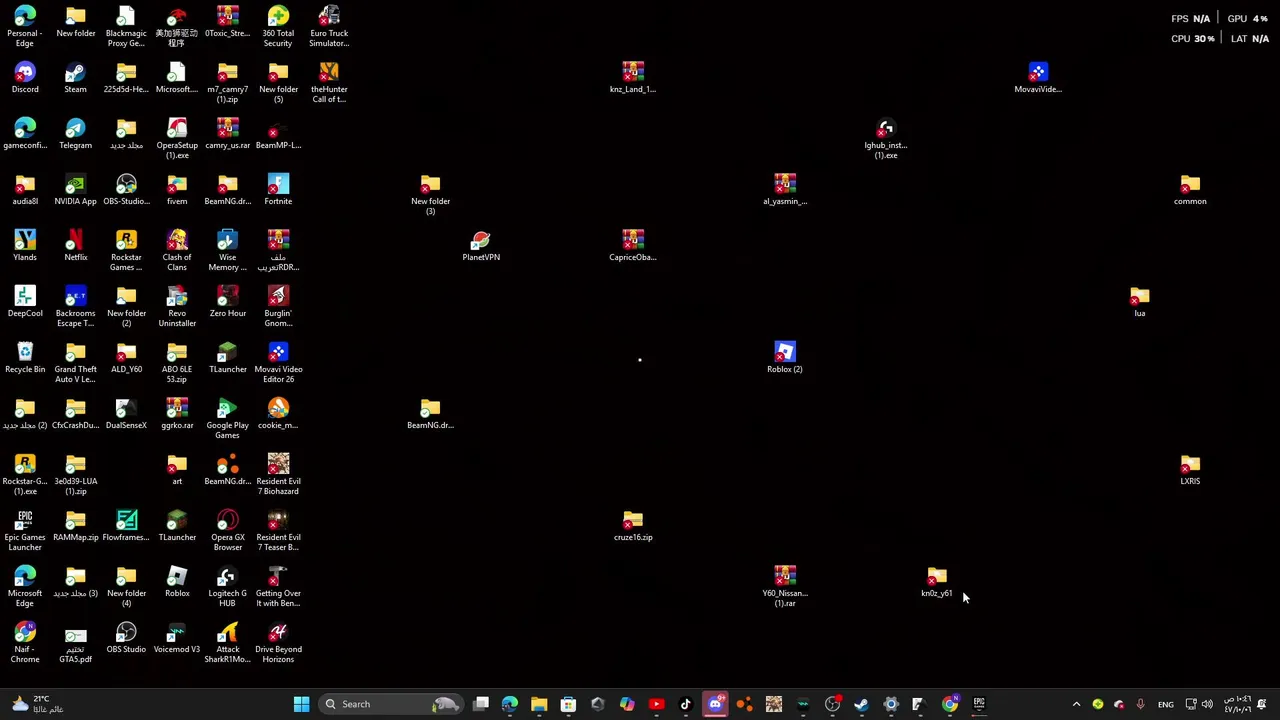1280x720 pixels.
Task: Open theHunter Call of the Wild icon
Action: [329, 82]
